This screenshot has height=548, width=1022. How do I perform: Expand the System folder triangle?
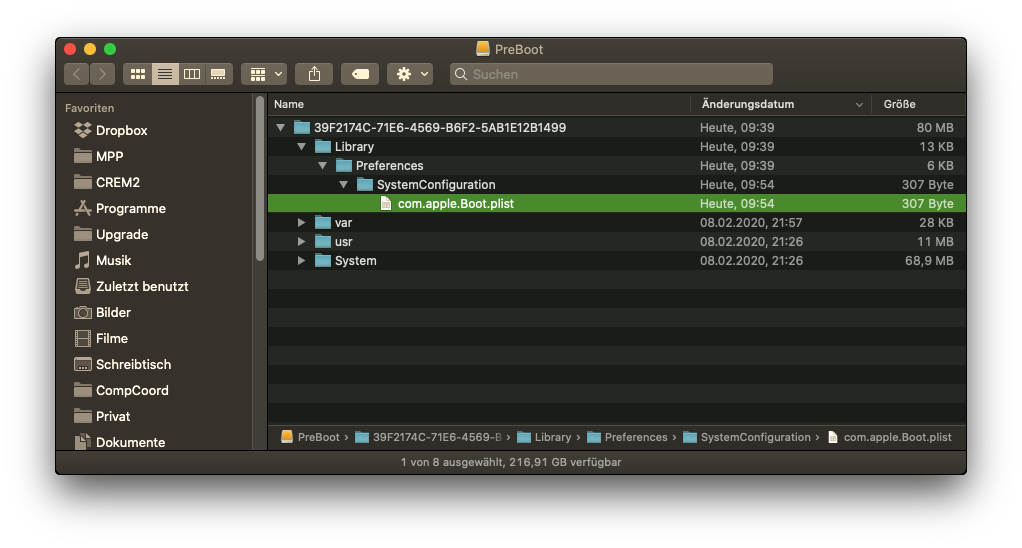(x=301, y=261)
